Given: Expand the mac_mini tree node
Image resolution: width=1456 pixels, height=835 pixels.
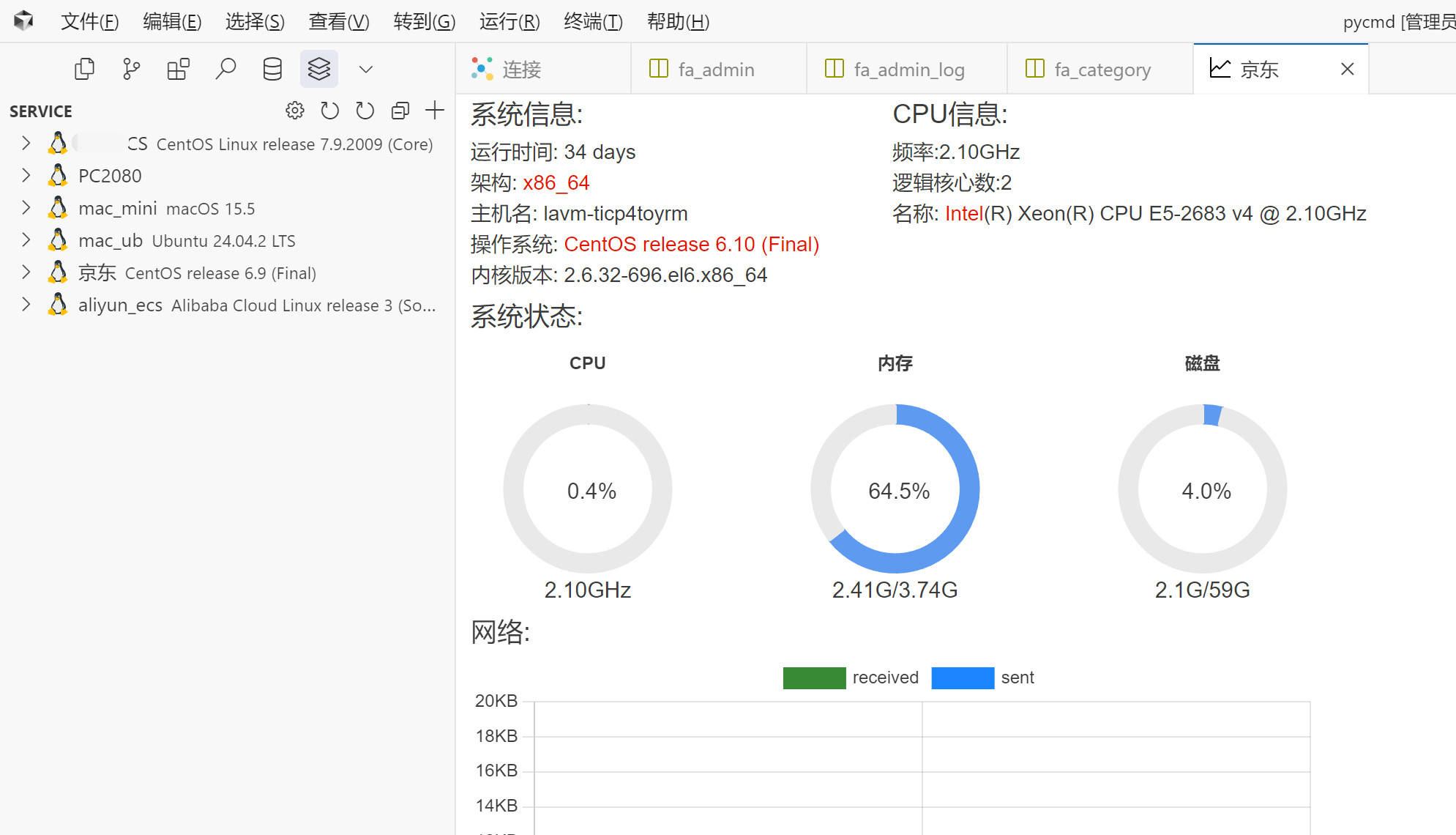Looking at the screenshot, I should (26, 208).
